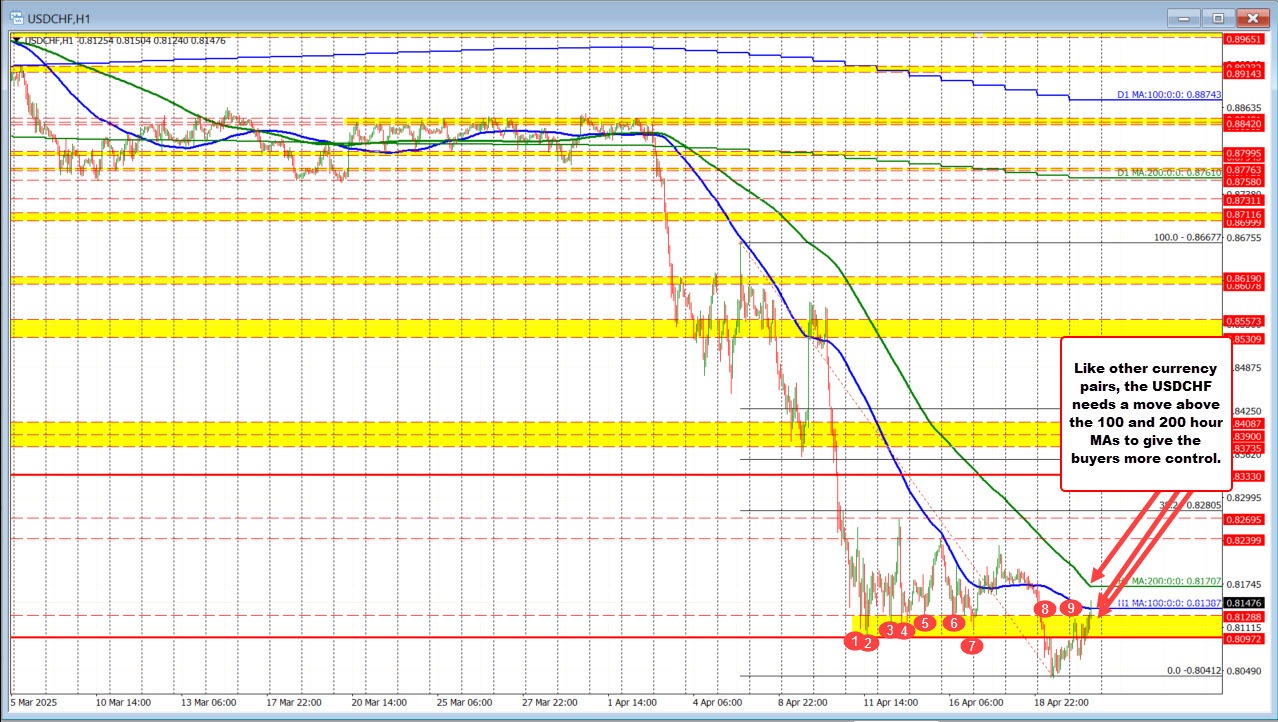Select the red circle marker numbered 6
1278x722 pixels.
pos(954,624)
